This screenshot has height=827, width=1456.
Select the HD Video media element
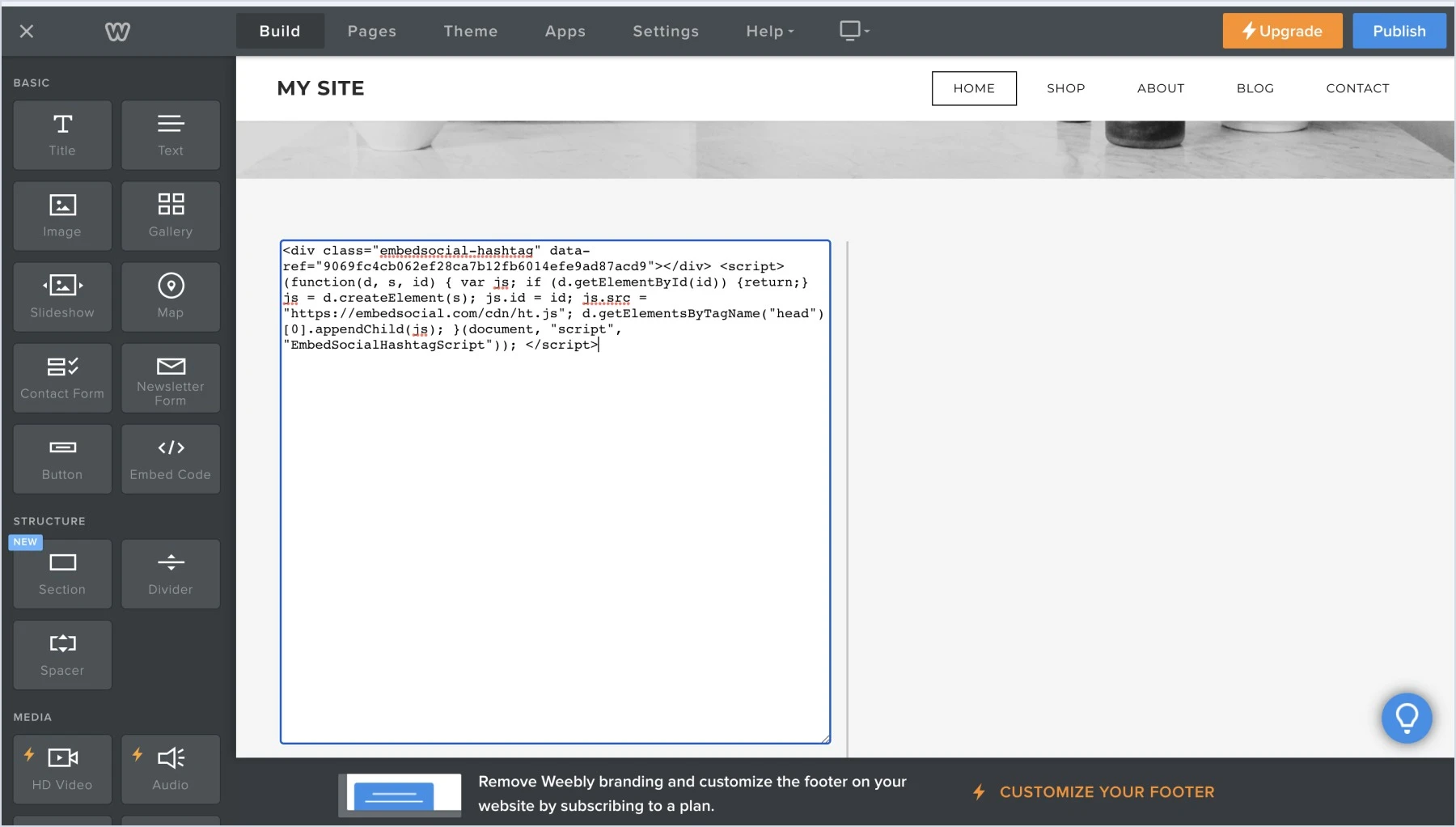click(62, 770)
